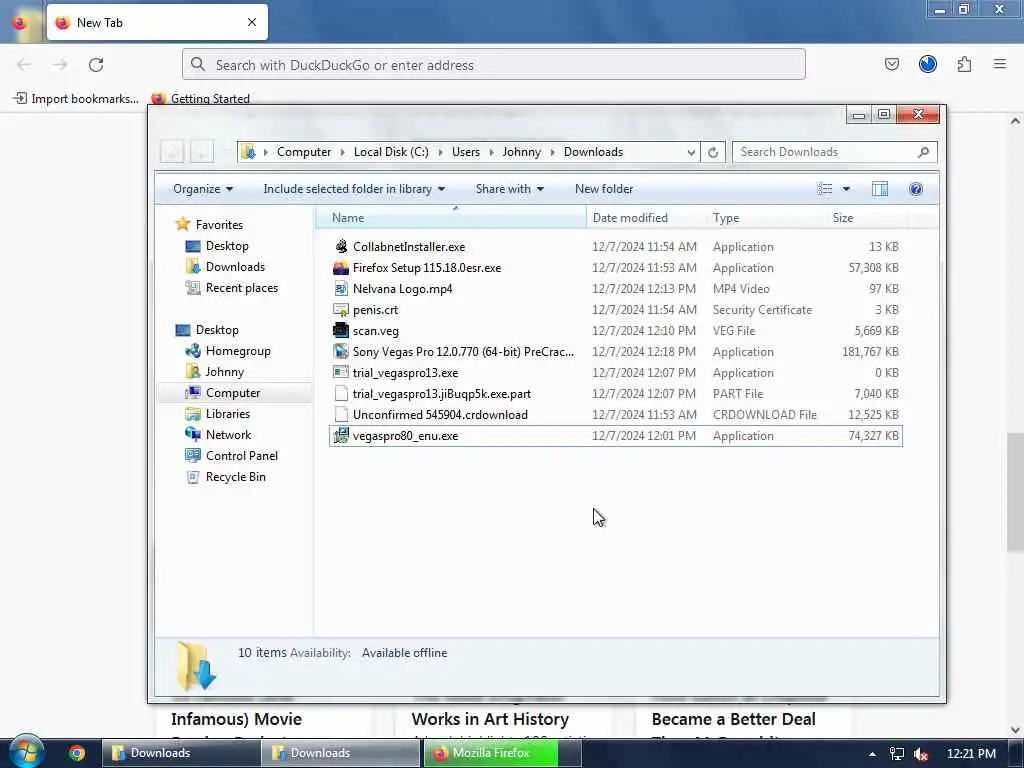Sort by the Type column header
The height and width of the screenshot is (768, 1024).
pyautogui.click(x=767, y=217)
